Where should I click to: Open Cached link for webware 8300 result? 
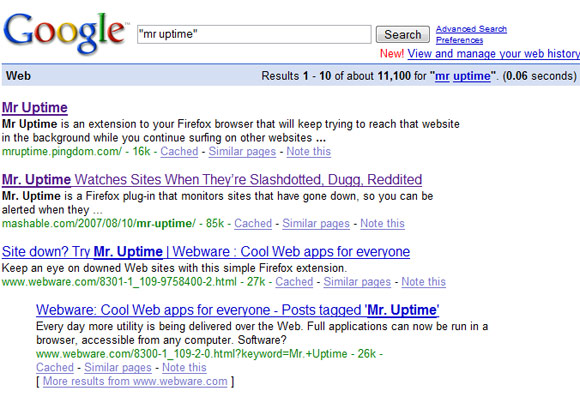pos(55,367)
